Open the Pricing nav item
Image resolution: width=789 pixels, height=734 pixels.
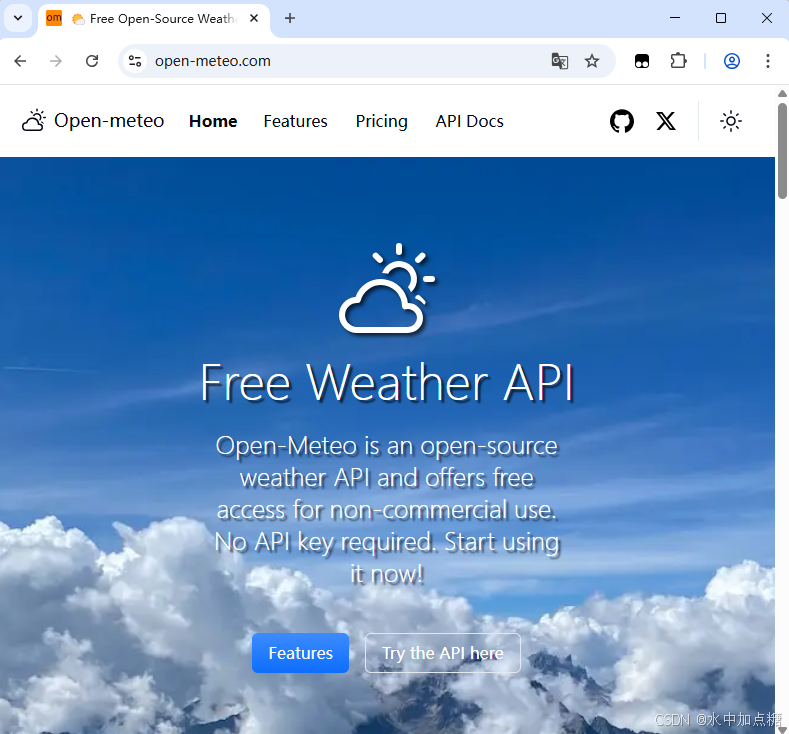(381, 121)
